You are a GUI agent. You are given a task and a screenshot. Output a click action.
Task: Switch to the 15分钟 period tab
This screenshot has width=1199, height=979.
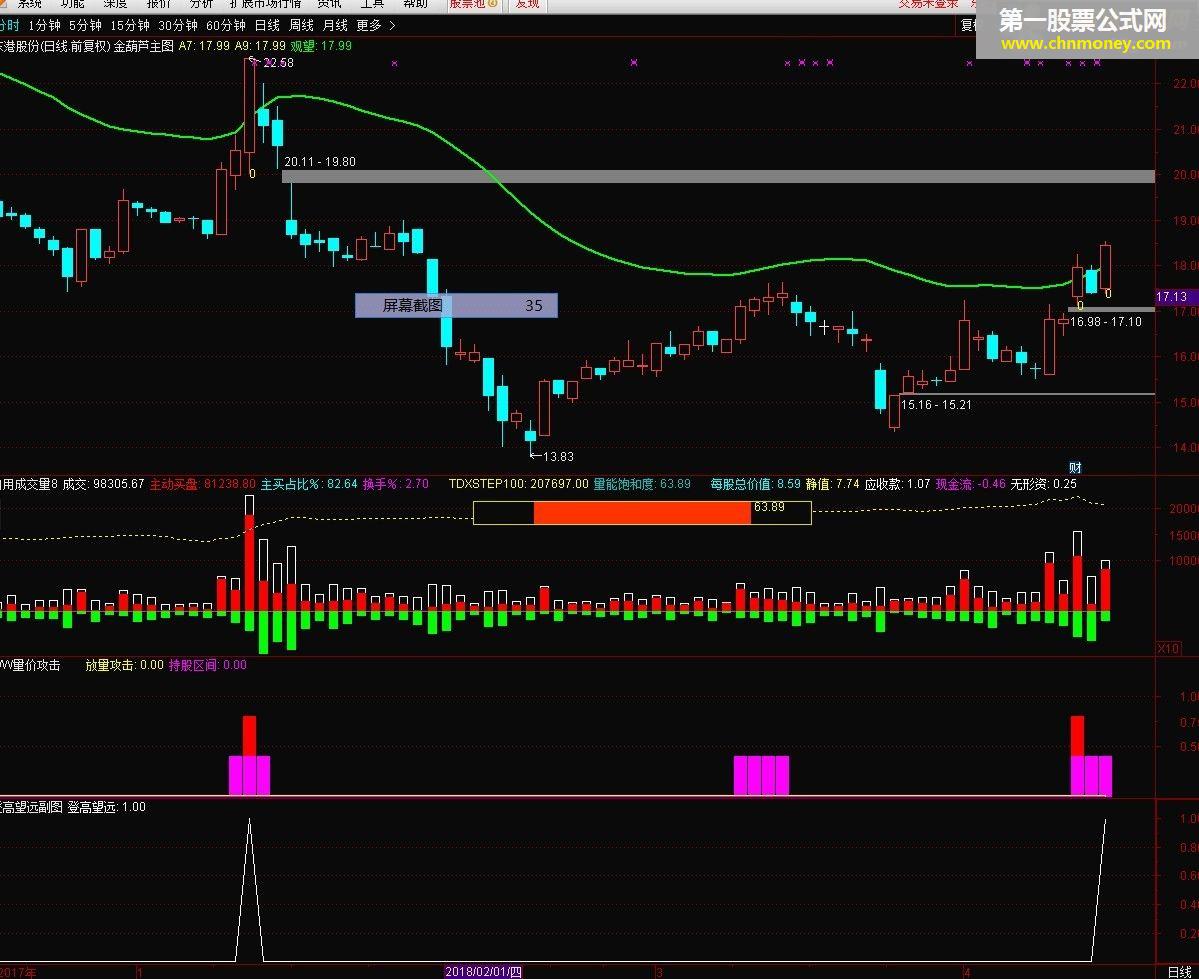tap(130, 25)
